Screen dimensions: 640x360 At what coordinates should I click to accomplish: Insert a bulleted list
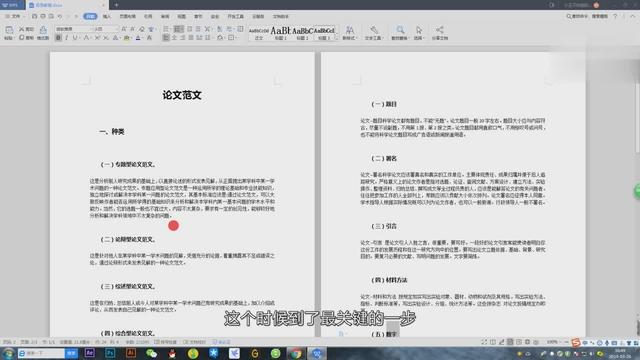point(167,29)
